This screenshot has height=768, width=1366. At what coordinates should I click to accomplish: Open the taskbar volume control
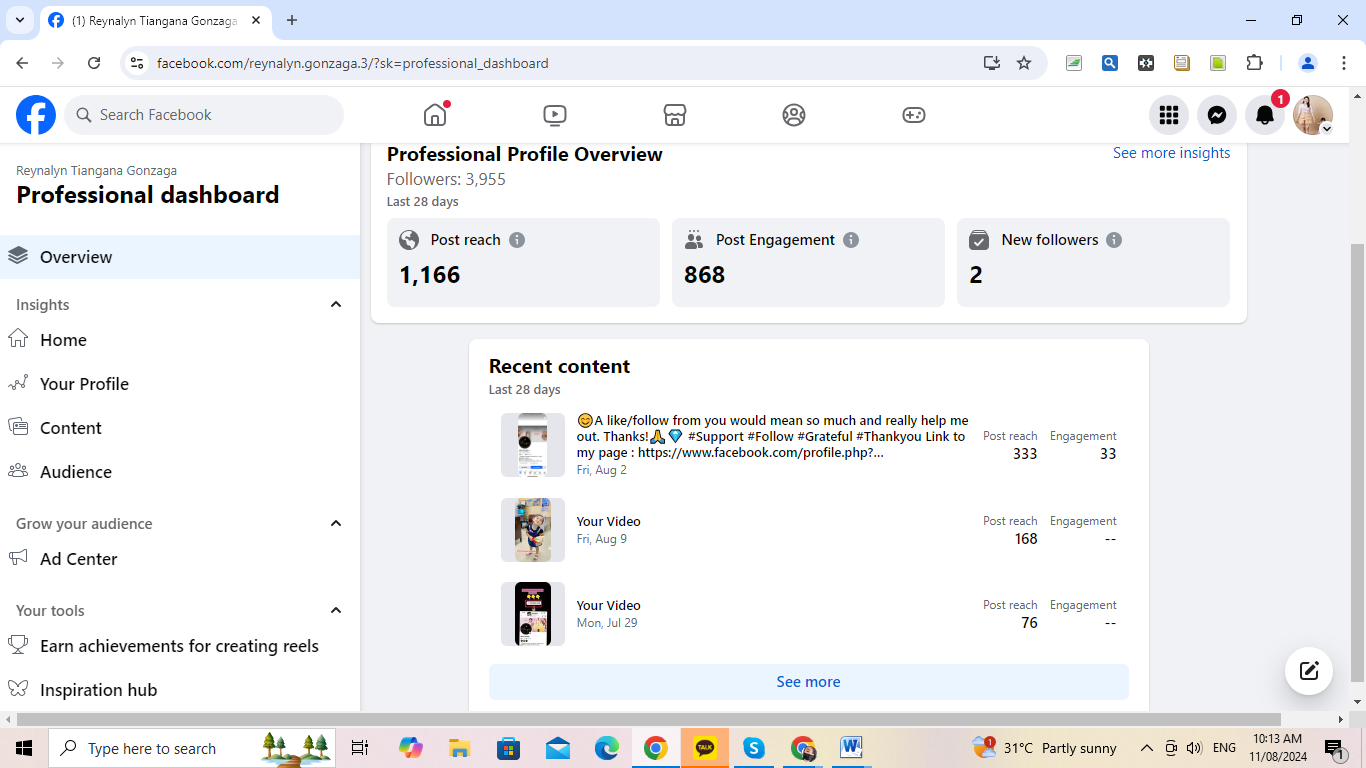tap(1194, 748)
